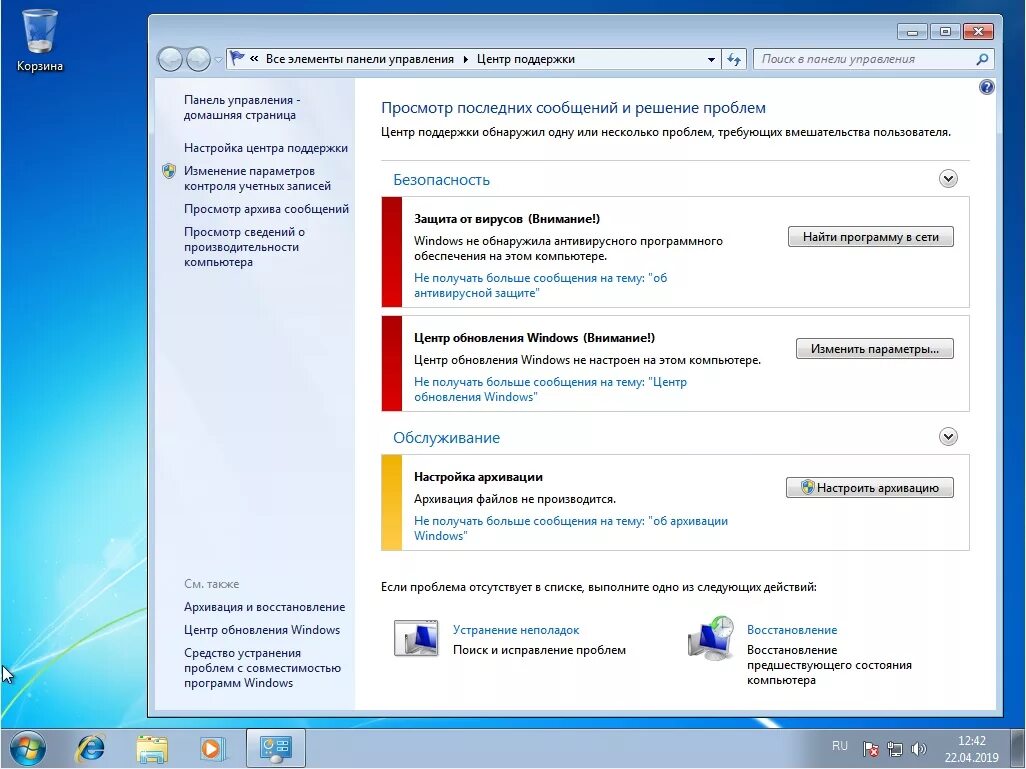1026x769 pixels.
Task: Open 'Архивация и восстановление' under См. также
Action: (264, 607)
